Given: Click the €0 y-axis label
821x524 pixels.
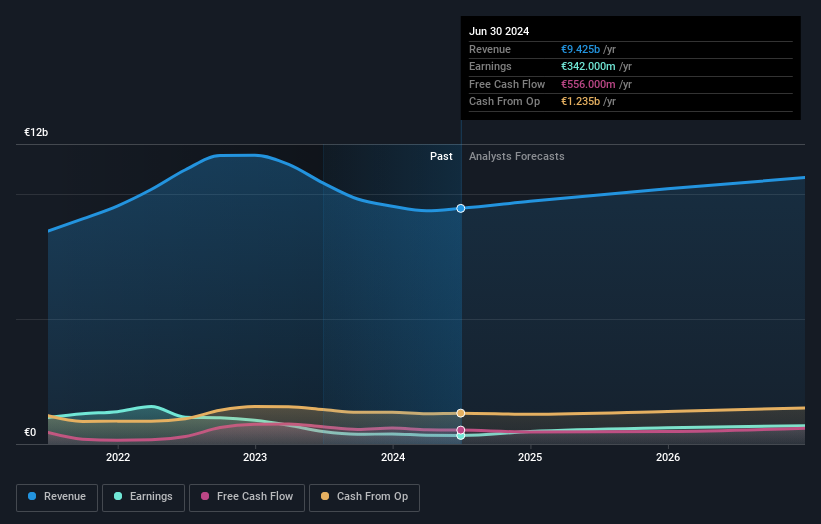Looking at the screenshot, I should pos(30,432).
